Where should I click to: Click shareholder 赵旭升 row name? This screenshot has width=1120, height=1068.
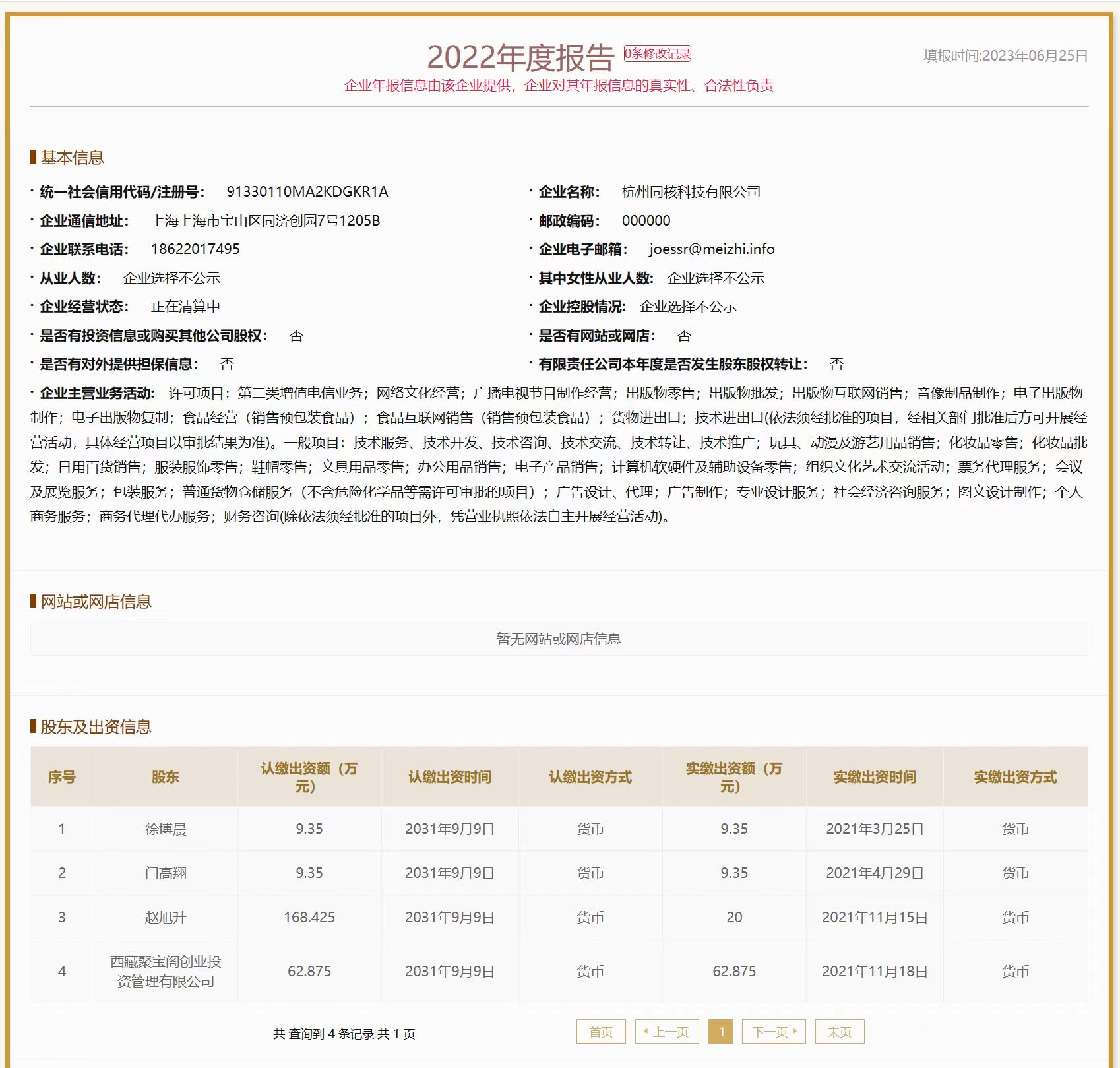tap(166, 918)
